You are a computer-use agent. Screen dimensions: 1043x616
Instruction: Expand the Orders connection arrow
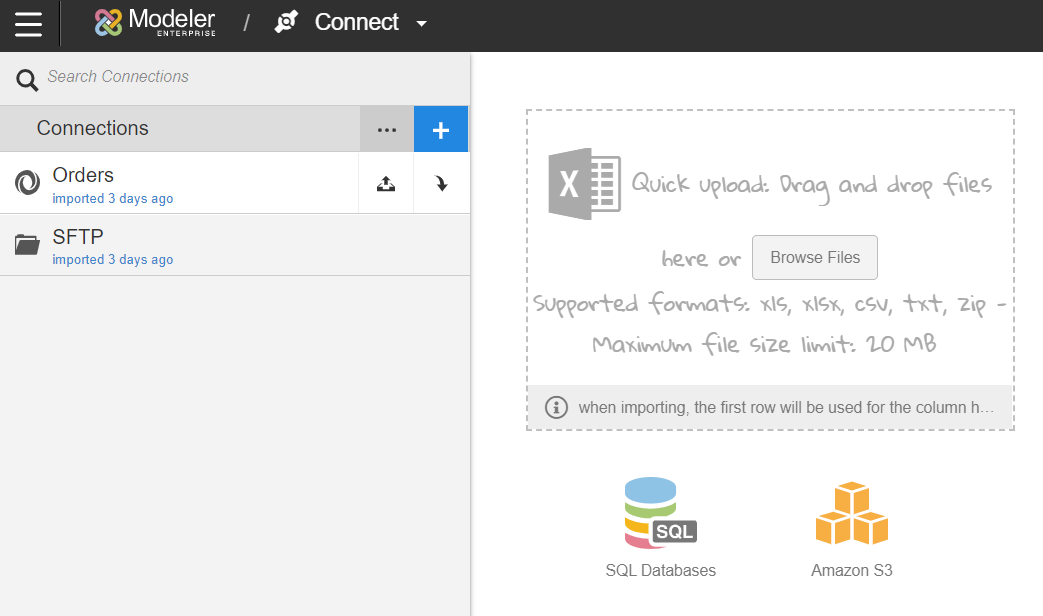tap(441, 183)
